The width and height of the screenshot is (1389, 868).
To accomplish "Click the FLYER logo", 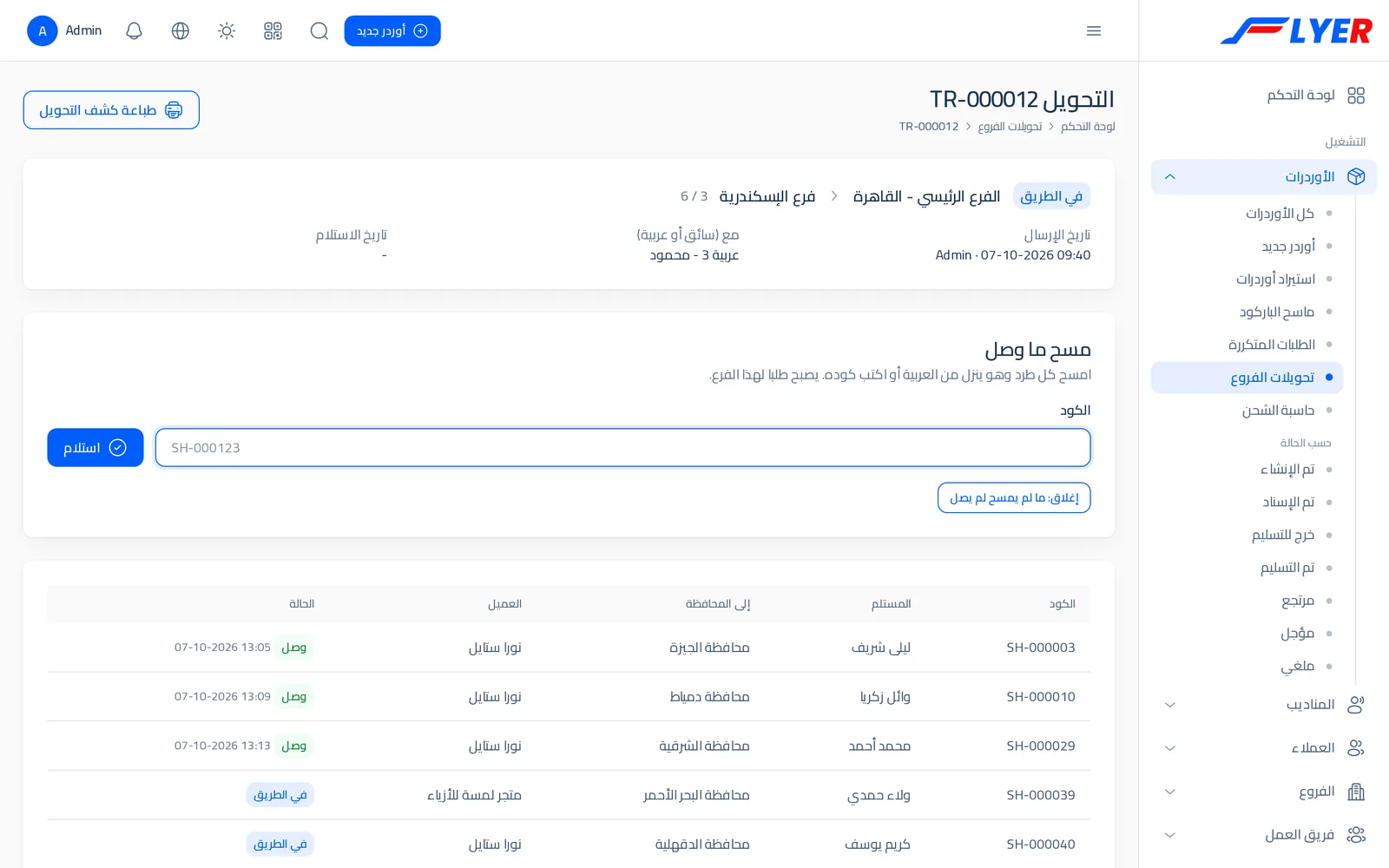I will click(x=1296, y=31).
